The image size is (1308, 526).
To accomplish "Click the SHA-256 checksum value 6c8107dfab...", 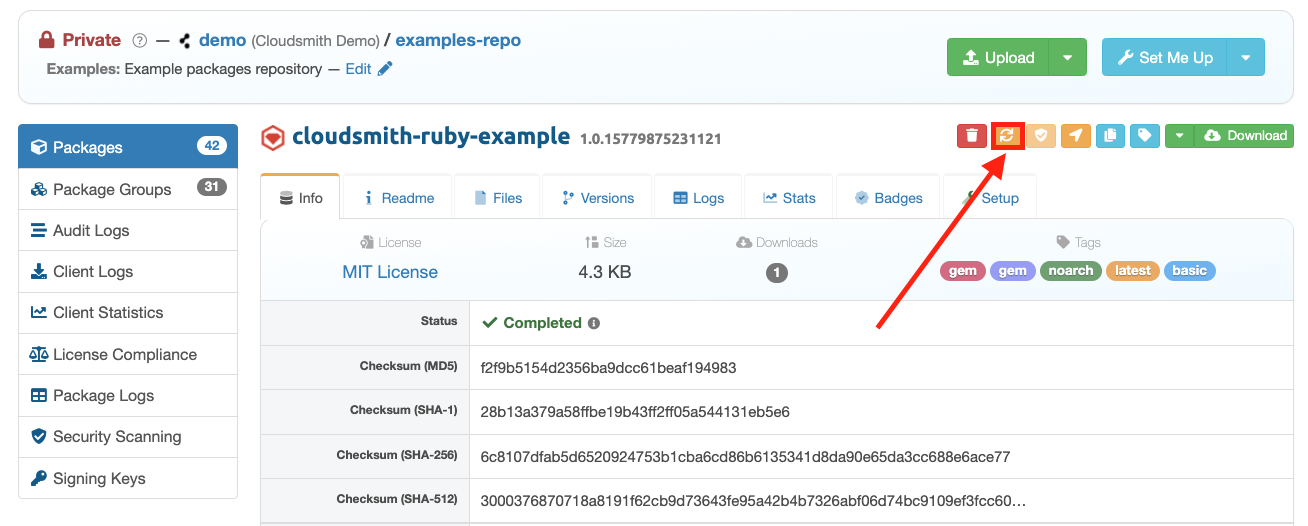I will coord(745,457).
